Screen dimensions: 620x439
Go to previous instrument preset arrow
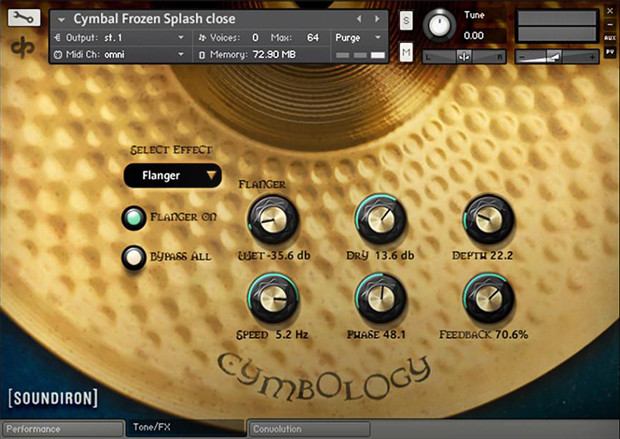[359, 19]
